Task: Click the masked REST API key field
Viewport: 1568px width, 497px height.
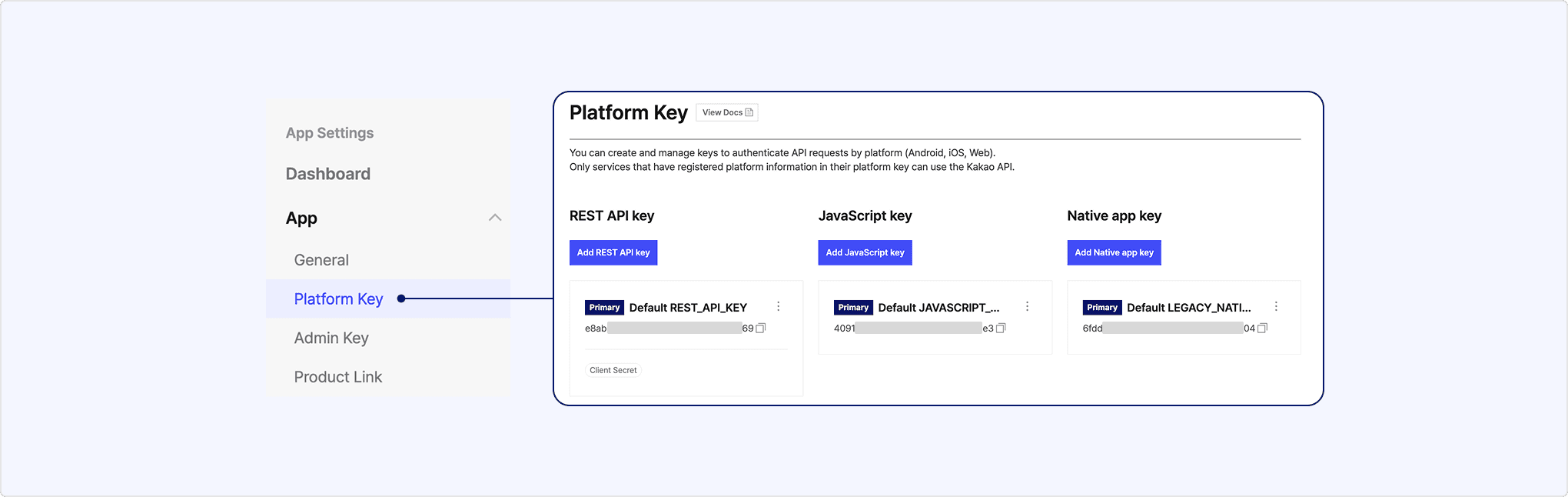Action: click(674, 329)
